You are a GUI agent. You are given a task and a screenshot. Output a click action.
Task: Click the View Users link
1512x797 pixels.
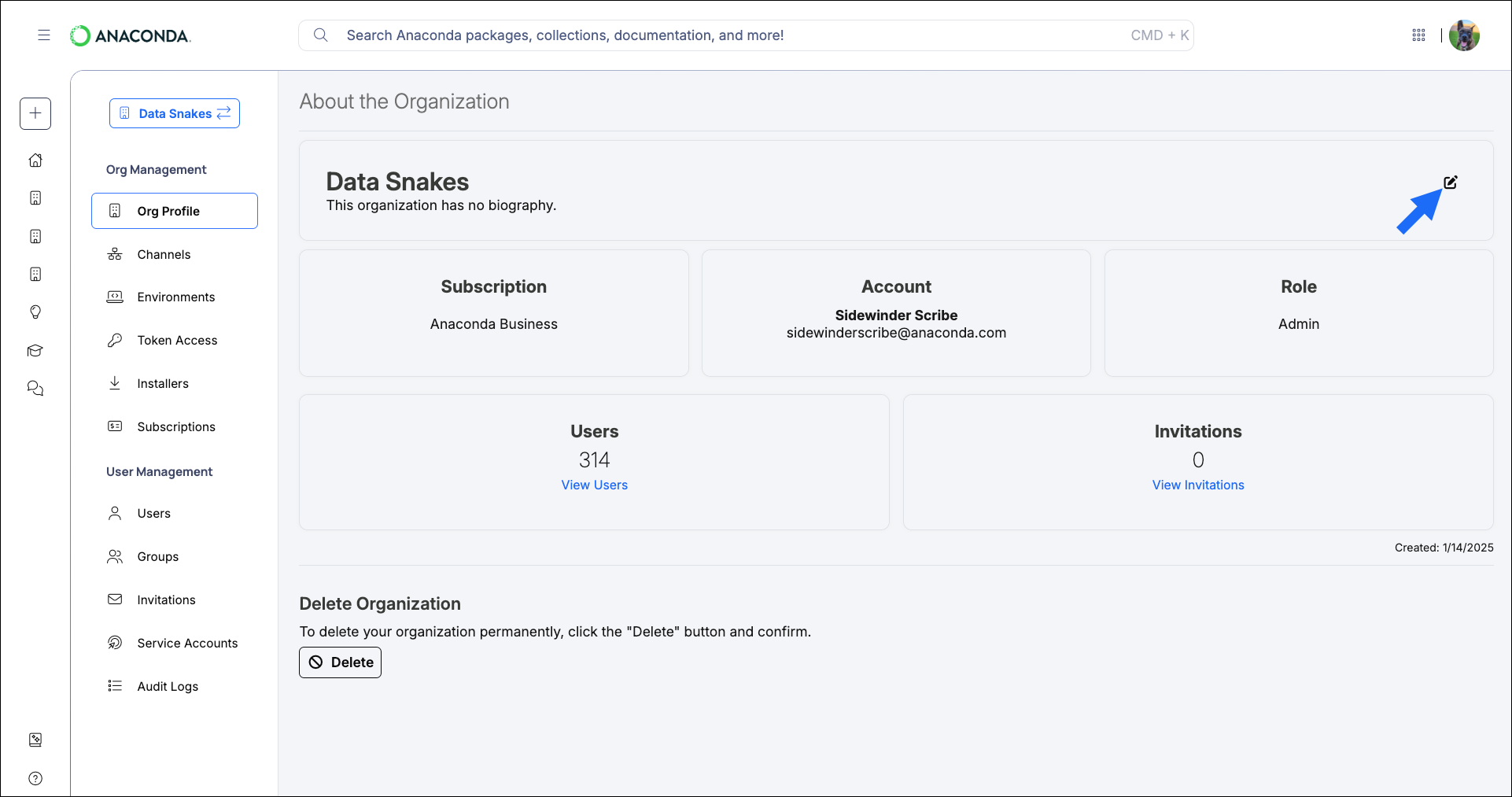pos(594,485)
